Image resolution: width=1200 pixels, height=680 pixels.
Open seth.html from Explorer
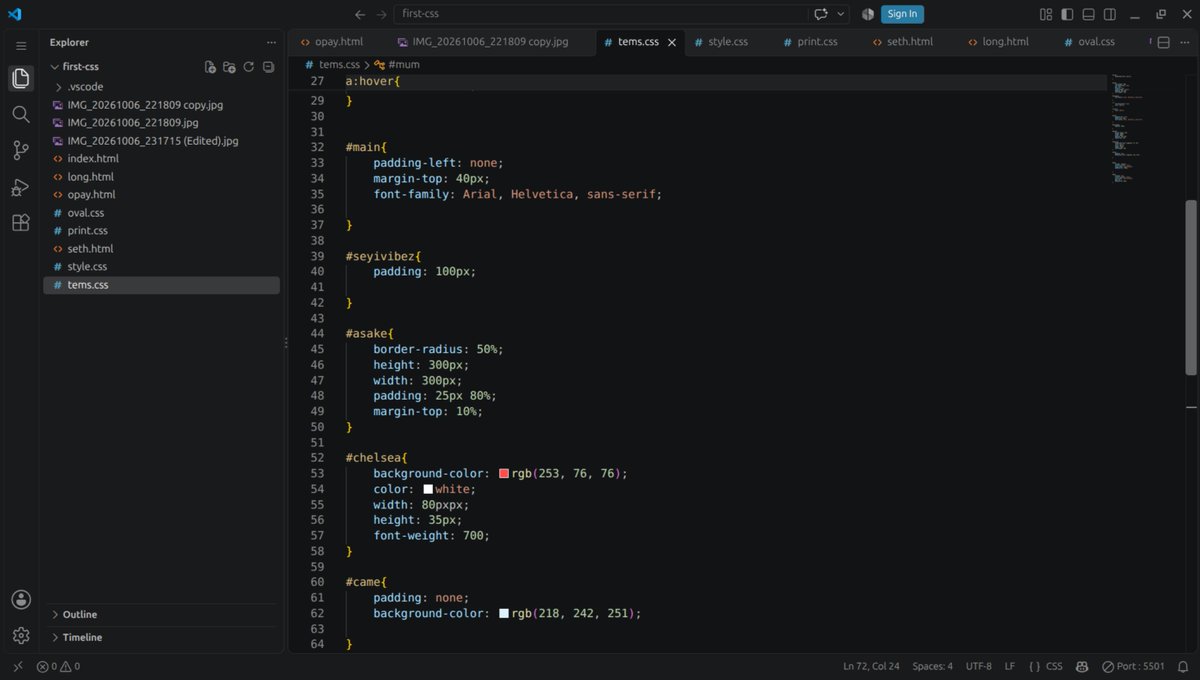tap(90, 248)
